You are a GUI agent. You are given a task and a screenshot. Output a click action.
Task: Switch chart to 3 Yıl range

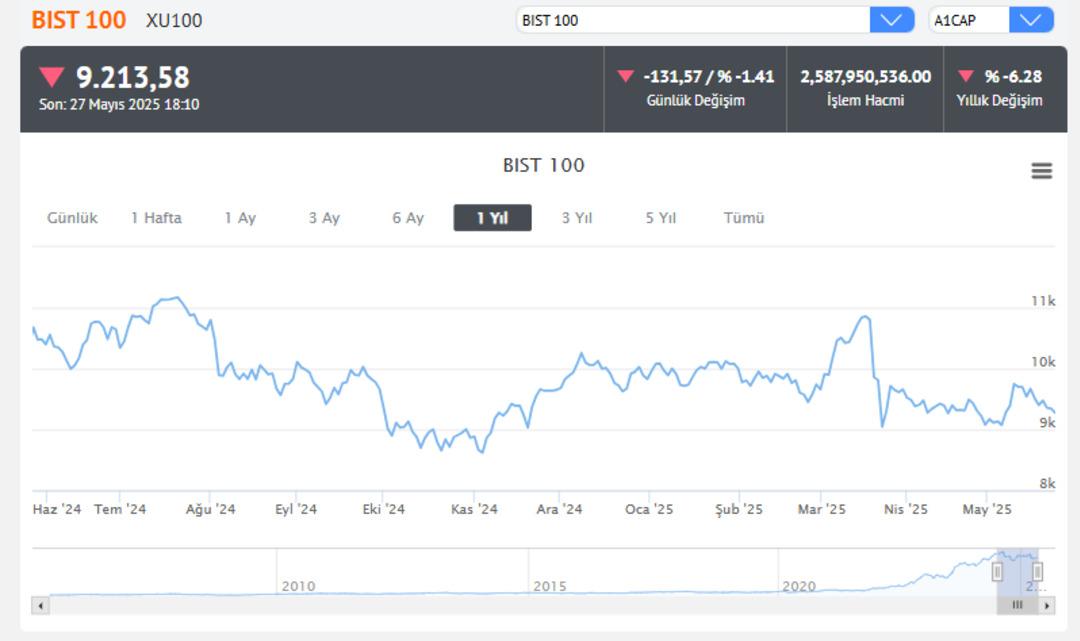(x=577, y=218)
